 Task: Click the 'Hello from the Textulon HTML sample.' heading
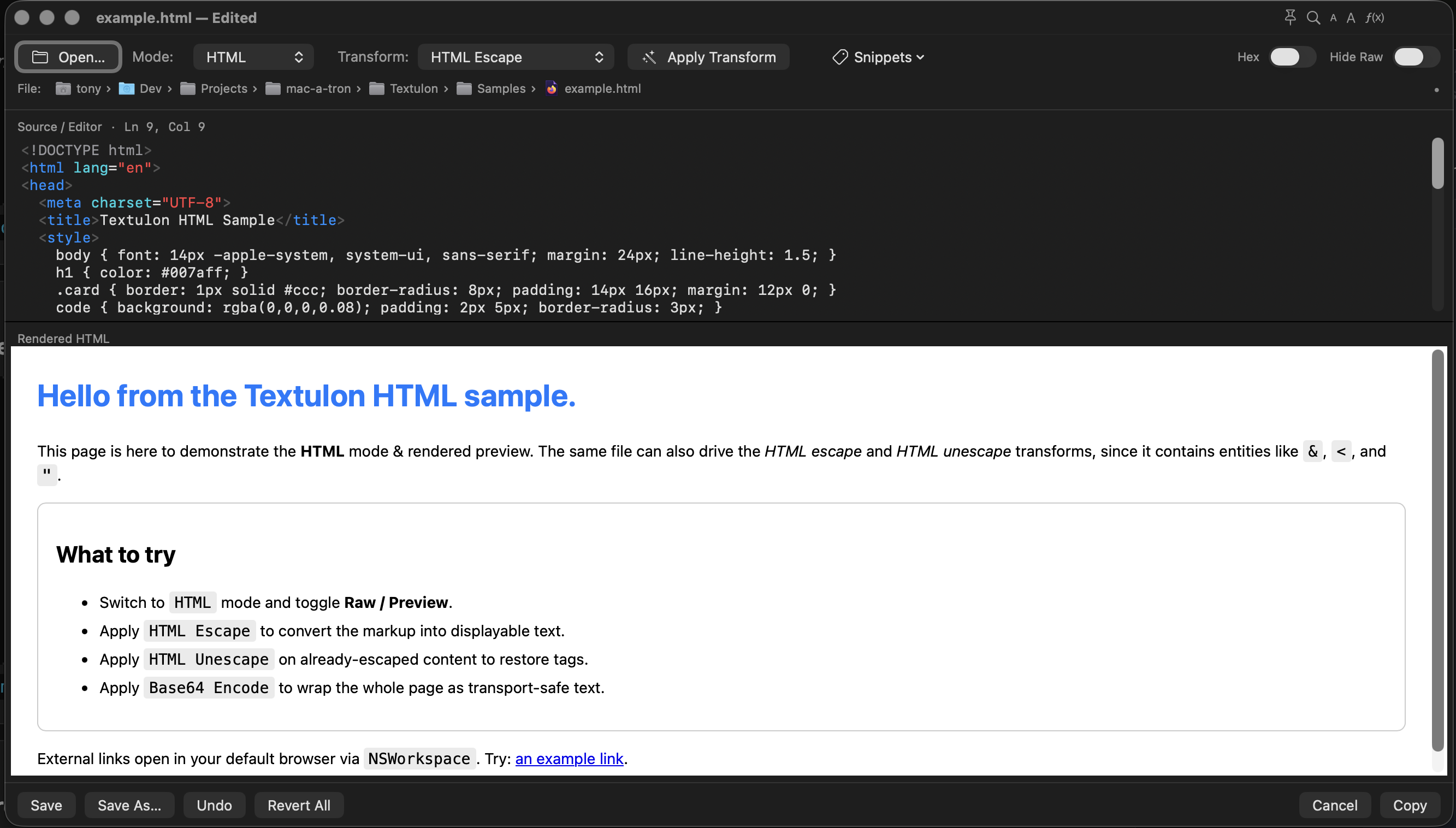click(306, 396)
